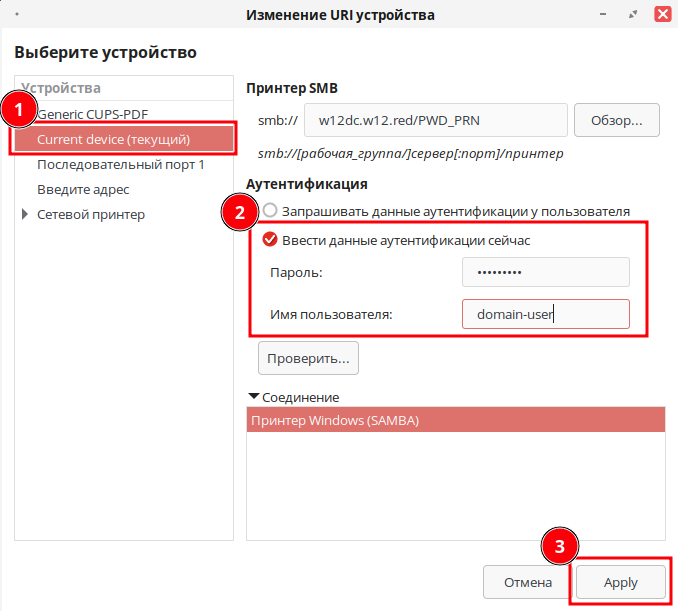
Task: Select Generic CUPS-PDF device
Action: click(x=92, y=113)
